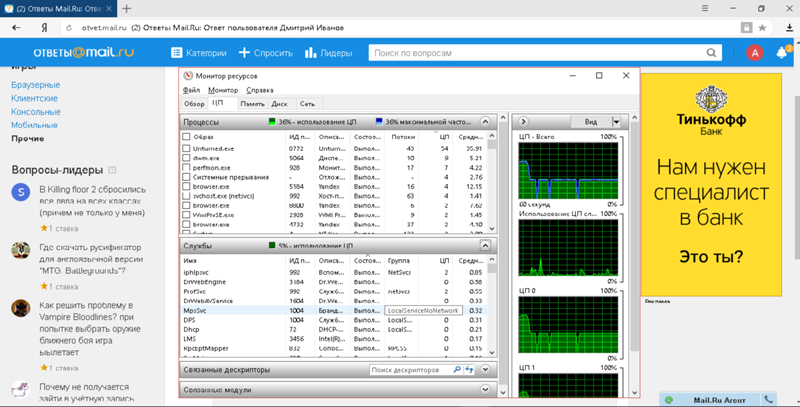Viewport: 800px width, 407px height.
Task: Click the green status icon in Mail.Ru Агент bar
Action: (x=669, y=400)
